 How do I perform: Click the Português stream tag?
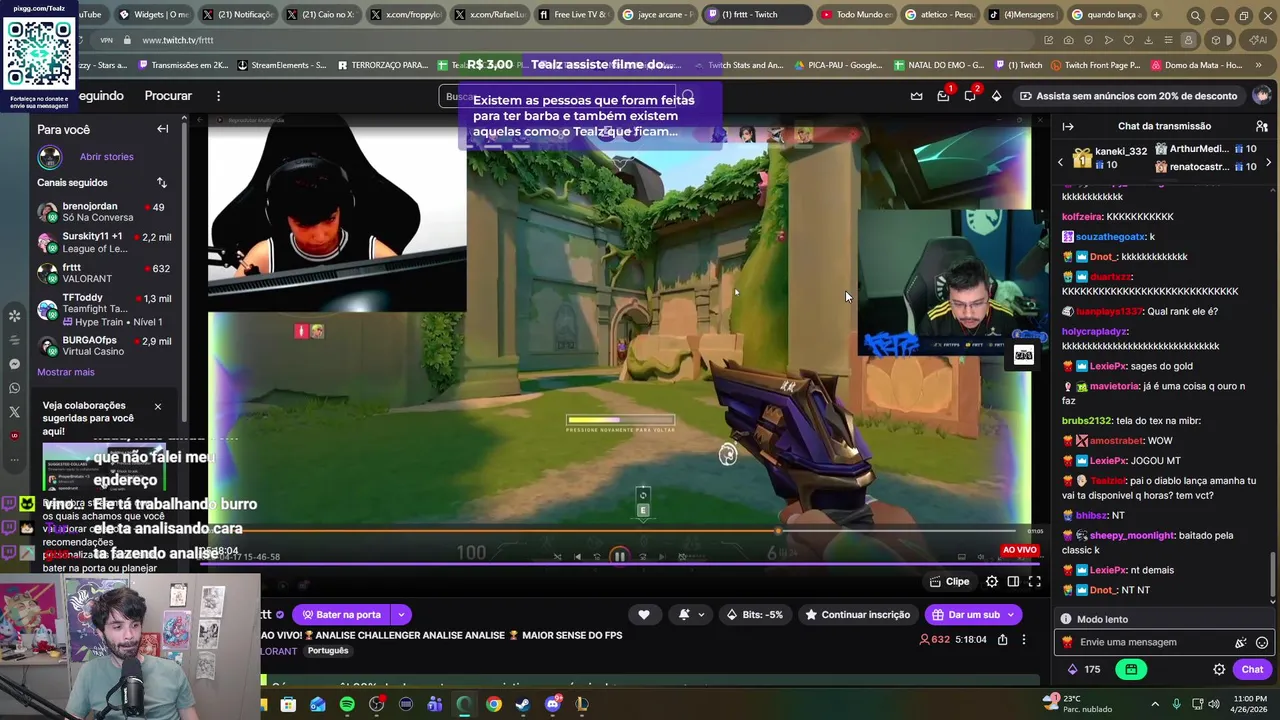tap(328, 651)
